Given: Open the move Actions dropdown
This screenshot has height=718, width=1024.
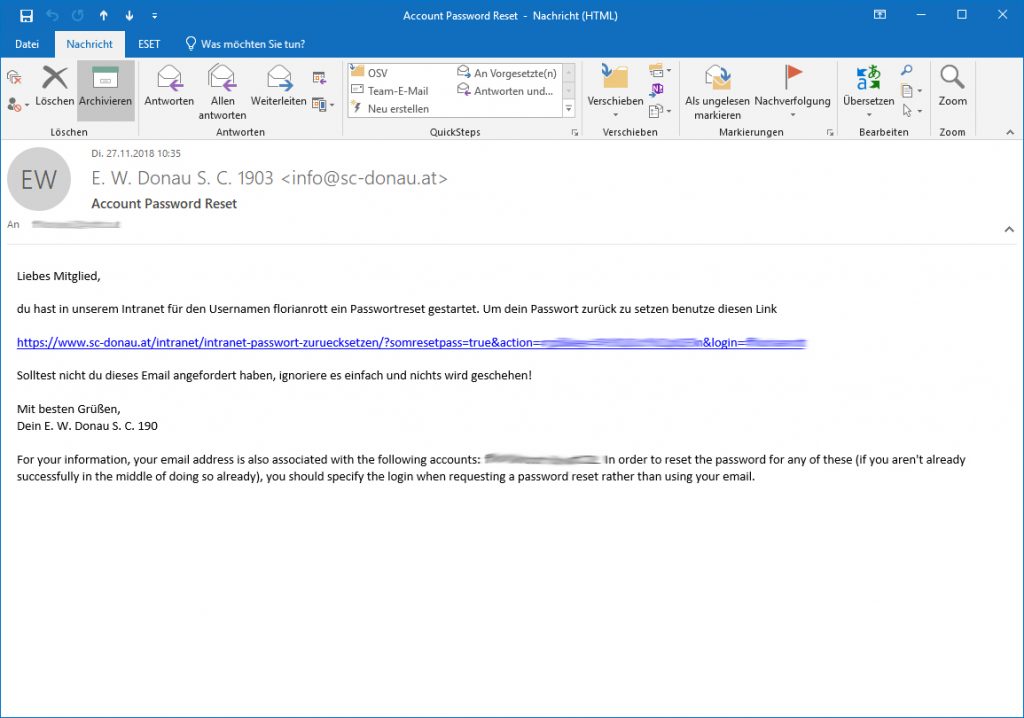Looking at the screenshot, I should [660, 110].
